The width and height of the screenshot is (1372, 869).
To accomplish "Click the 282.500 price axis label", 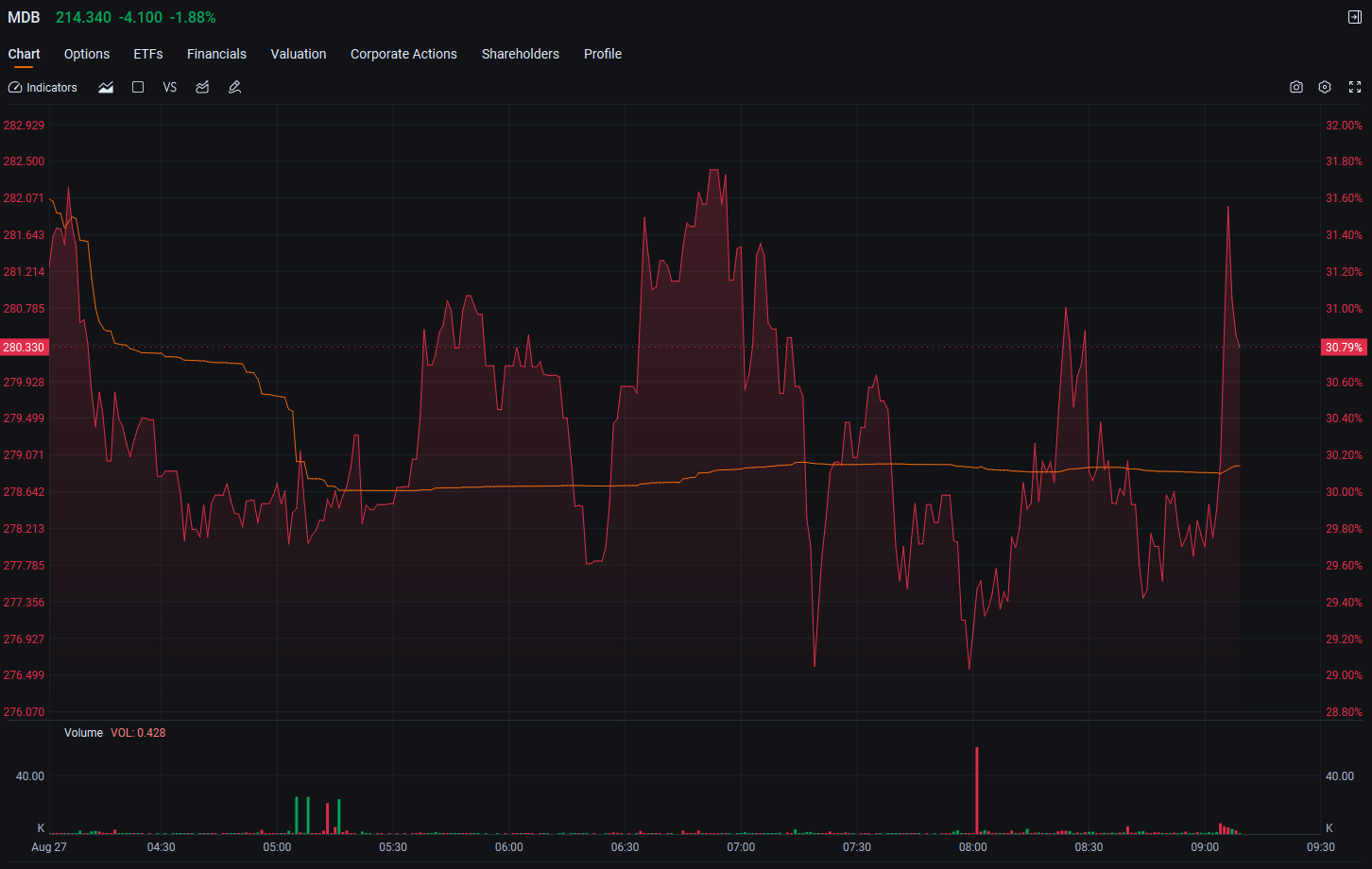I will [24, 161].
